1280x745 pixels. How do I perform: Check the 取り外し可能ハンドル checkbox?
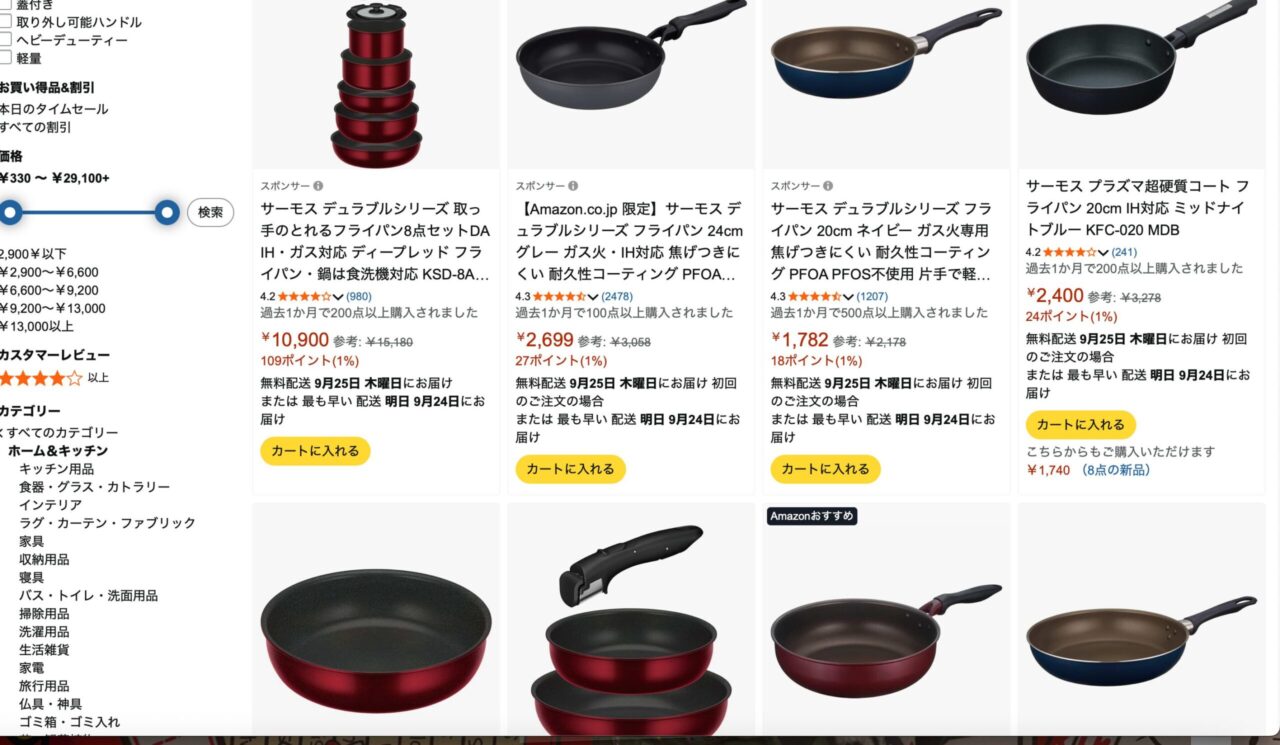coord(5,22)
